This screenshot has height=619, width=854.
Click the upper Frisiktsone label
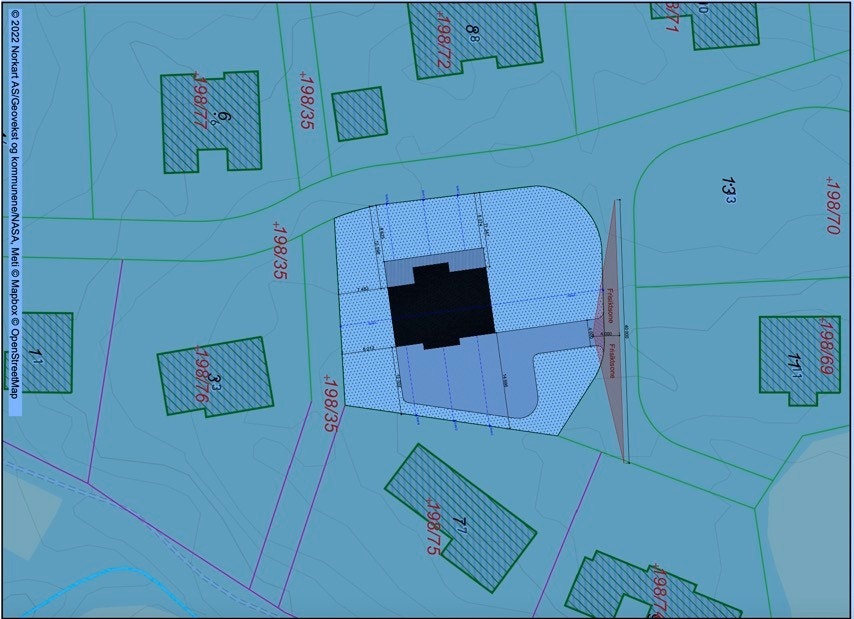(x=611, y=305)
